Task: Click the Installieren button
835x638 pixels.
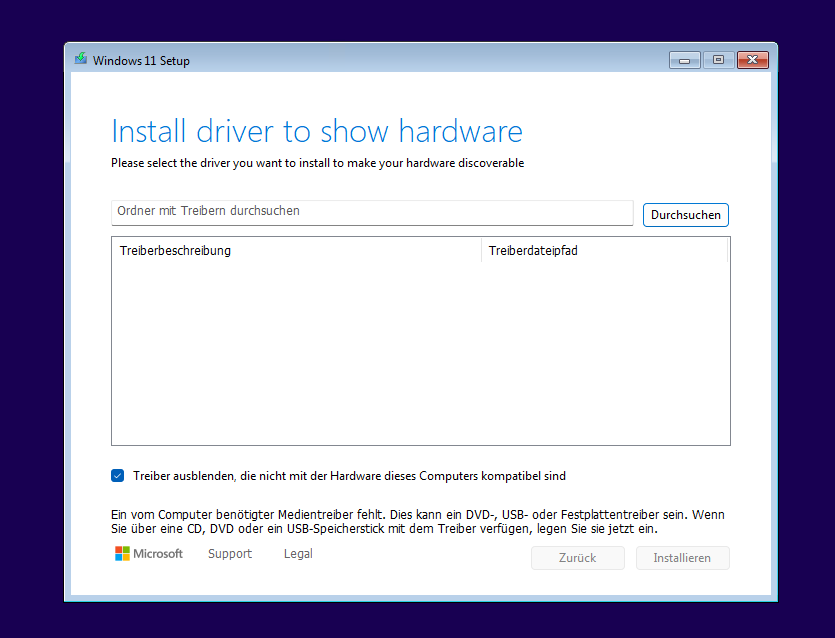Action: [682, 558]
